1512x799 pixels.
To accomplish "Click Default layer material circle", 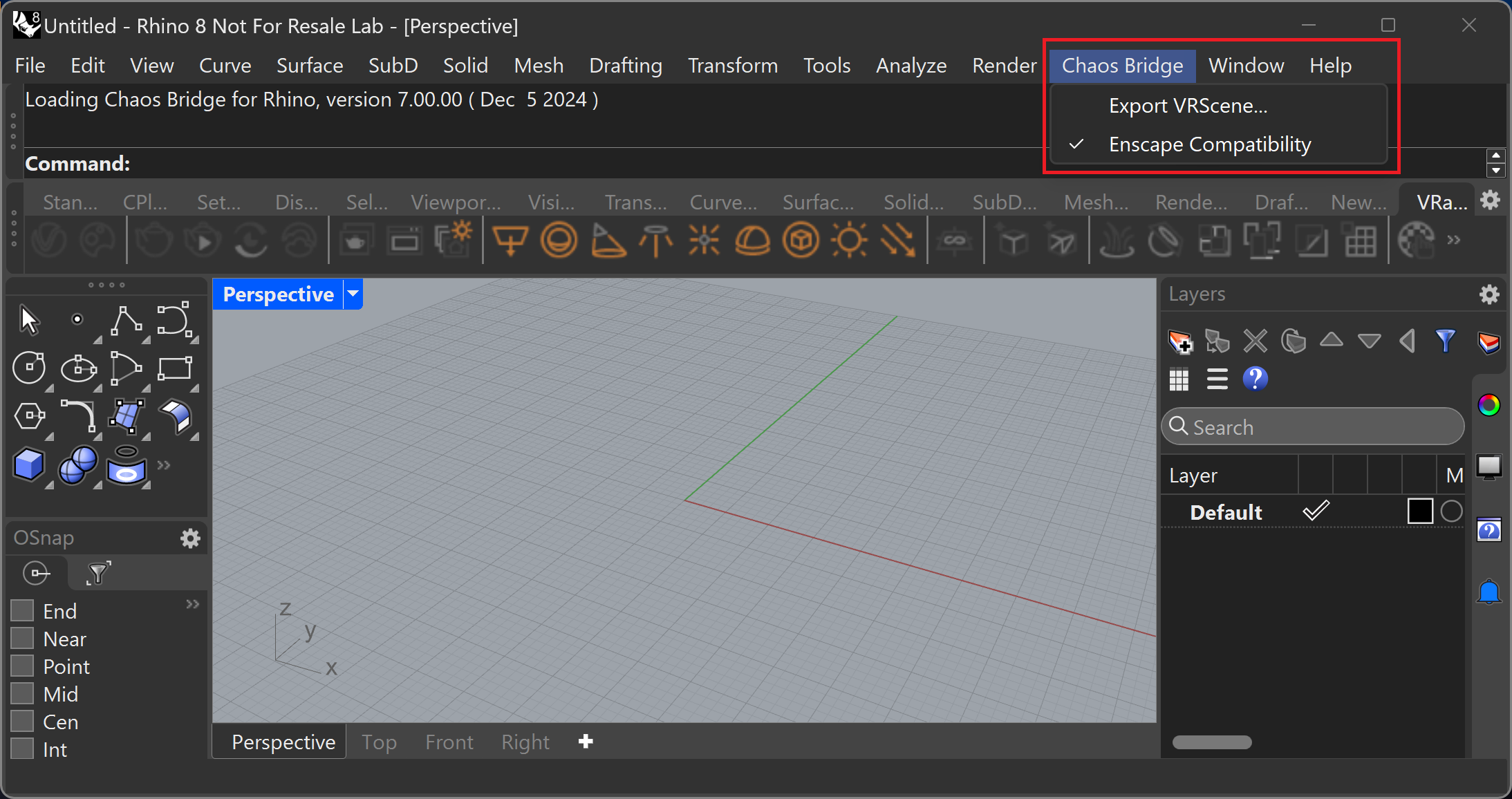I will click(x=1452, y=511).
